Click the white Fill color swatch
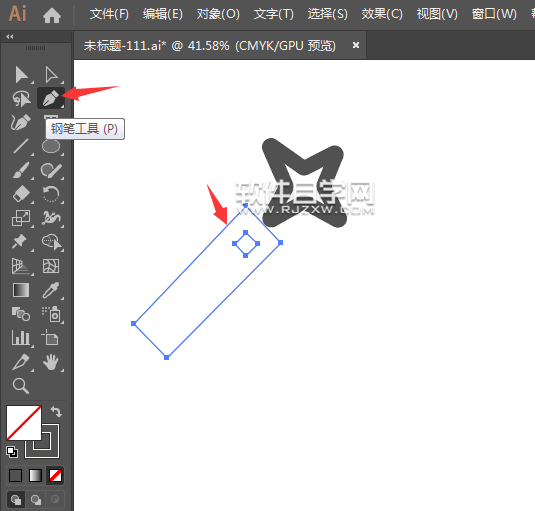Image resolution: width=535 pixels, height=511 pixels. pos(24,423)
